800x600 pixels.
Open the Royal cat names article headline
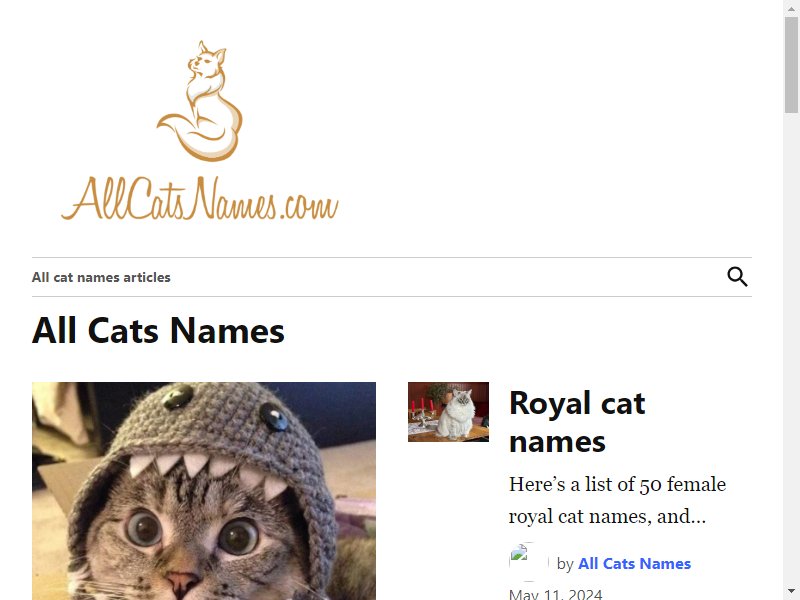pos(577,422)
